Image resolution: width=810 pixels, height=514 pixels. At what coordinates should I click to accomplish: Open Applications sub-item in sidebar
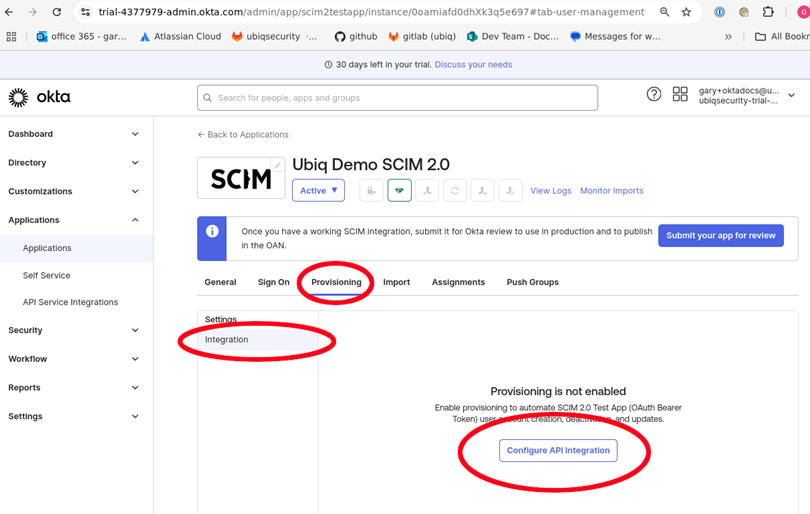tap(76, 248)
